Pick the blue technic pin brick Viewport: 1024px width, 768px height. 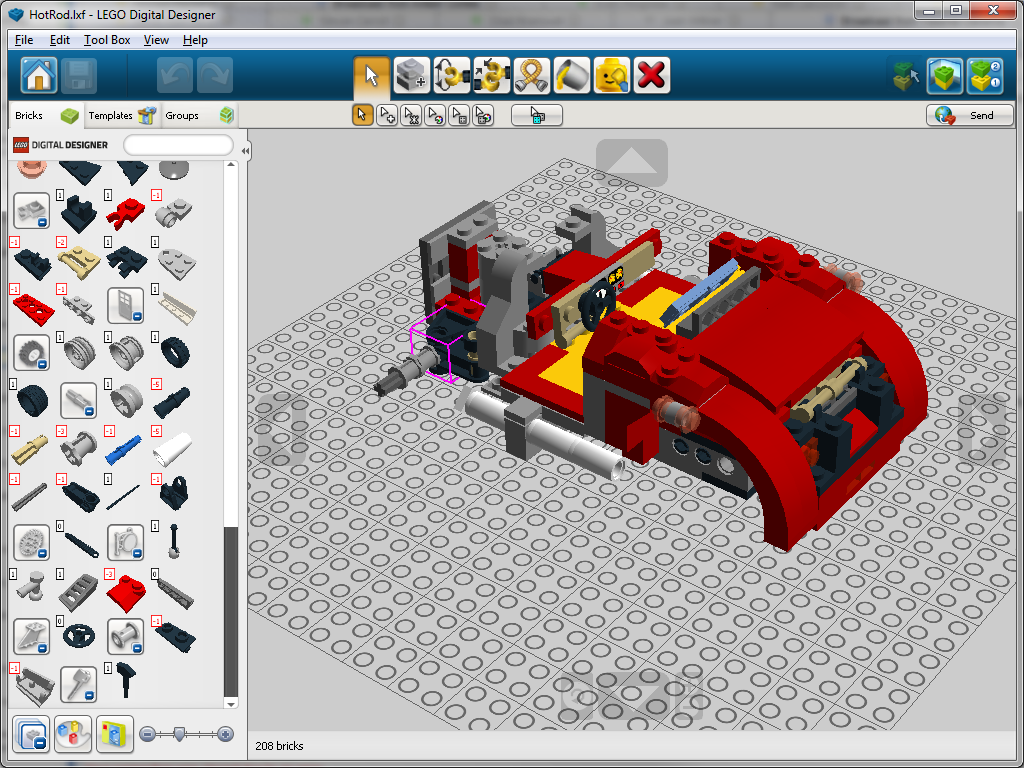[x=123, y=449]
